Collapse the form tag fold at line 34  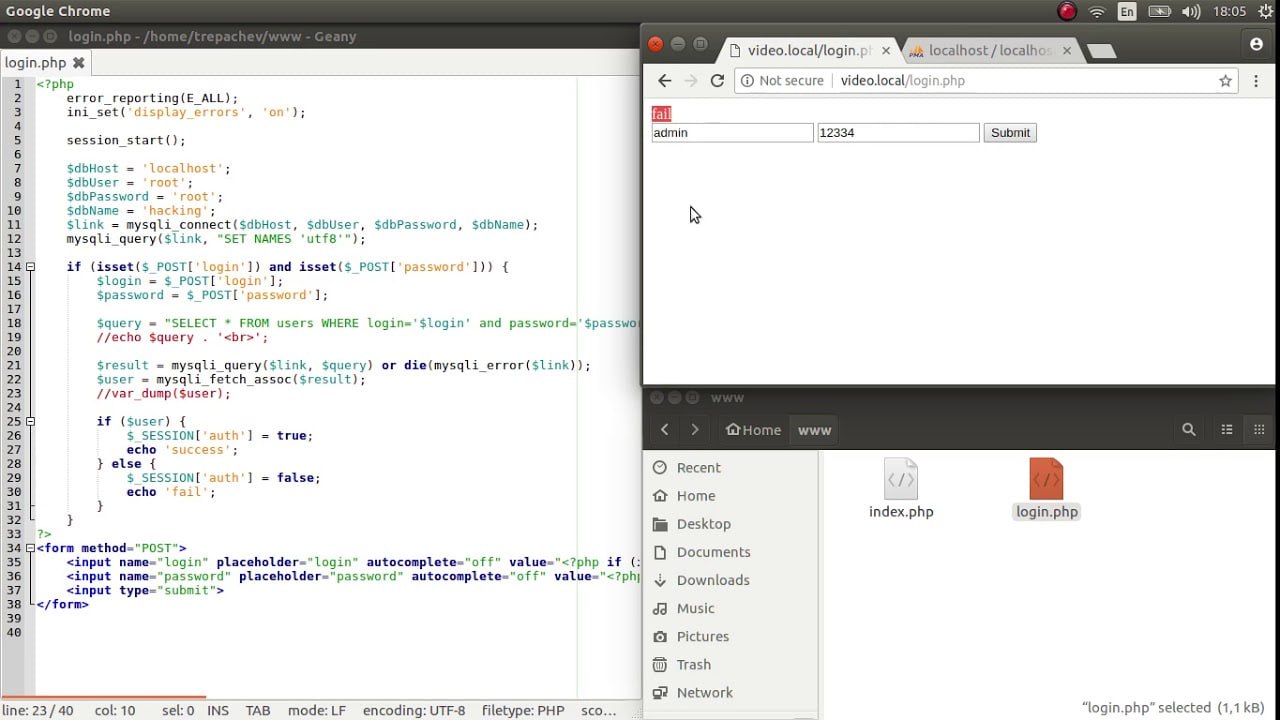click(30, 548)
